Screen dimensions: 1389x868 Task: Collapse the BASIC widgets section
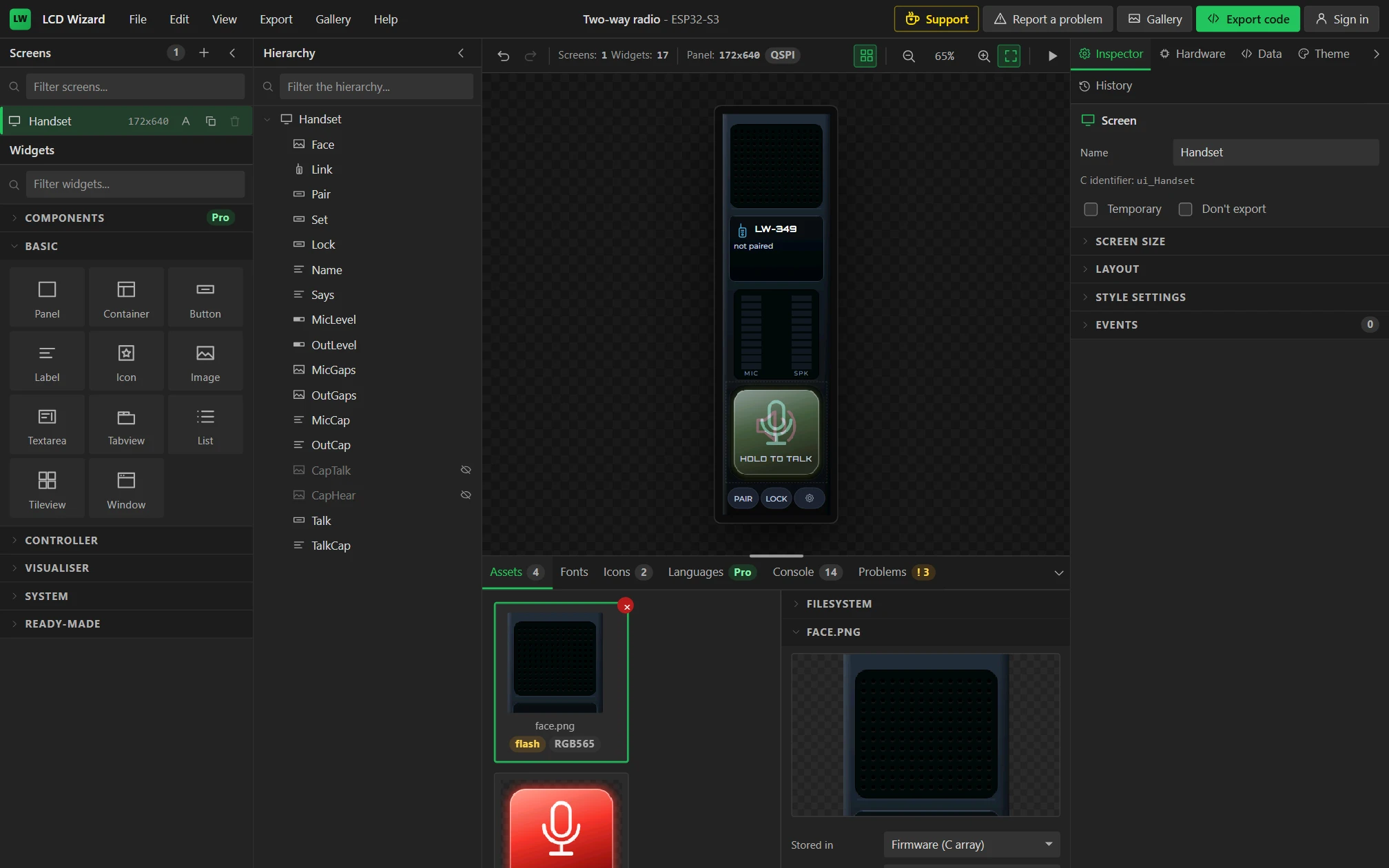(x=126, y=246)
